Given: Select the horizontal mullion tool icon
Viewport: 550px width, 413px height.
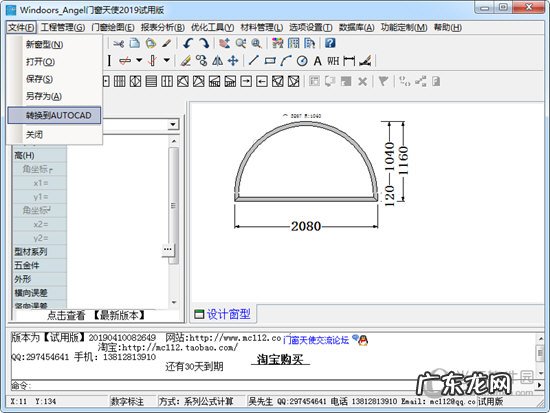Looking at the screenshot, I should 125,61.
